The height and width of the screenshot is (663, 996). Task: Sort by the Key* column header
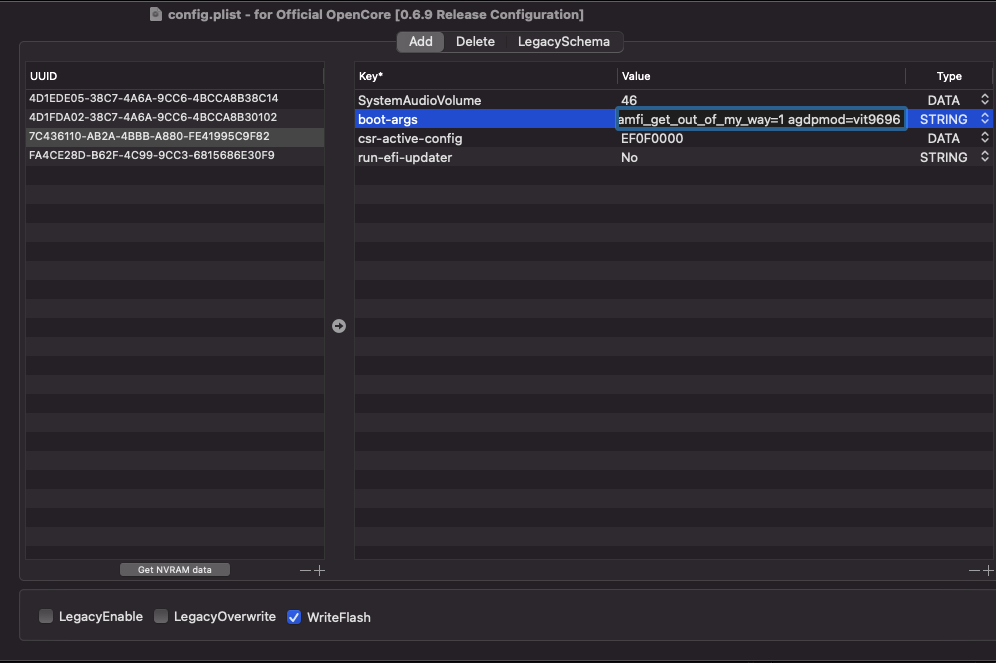tap(485, 76)
